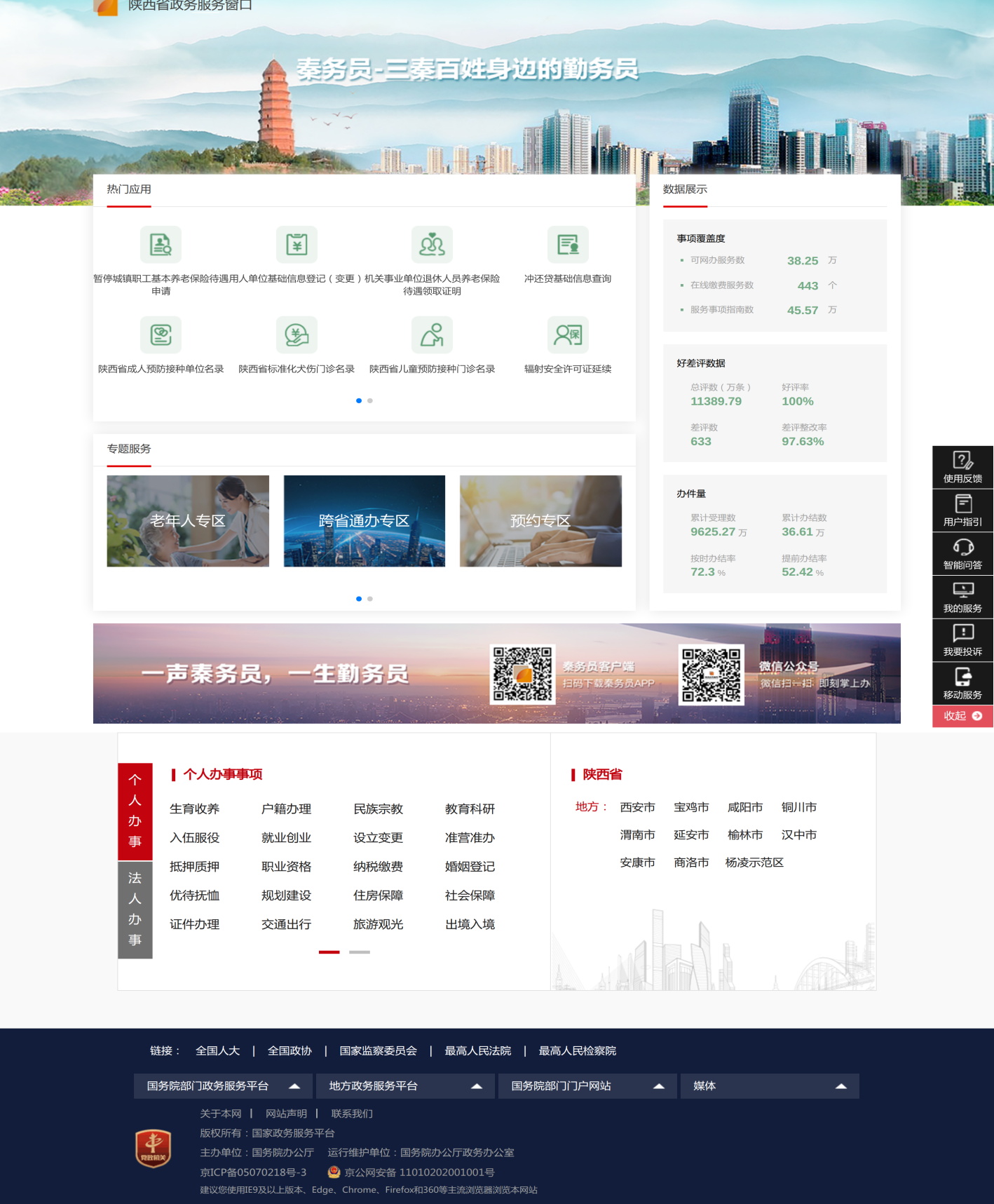The image size is (994, 1204).
Task: Open 旅游观光 link
Action: tap(379, 924)
